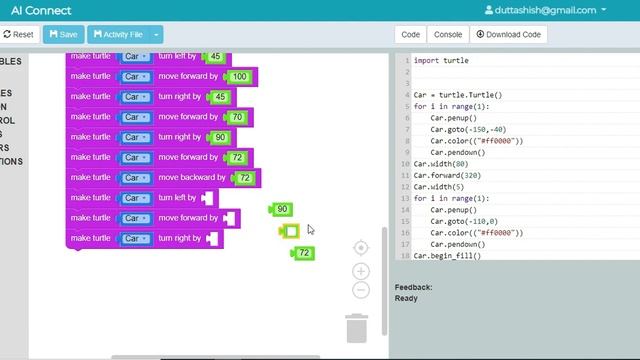640x360 pixels.
Task: Click the horizontal workspace scrollbar
Action: pyautogui.click(x=216, y=357)
